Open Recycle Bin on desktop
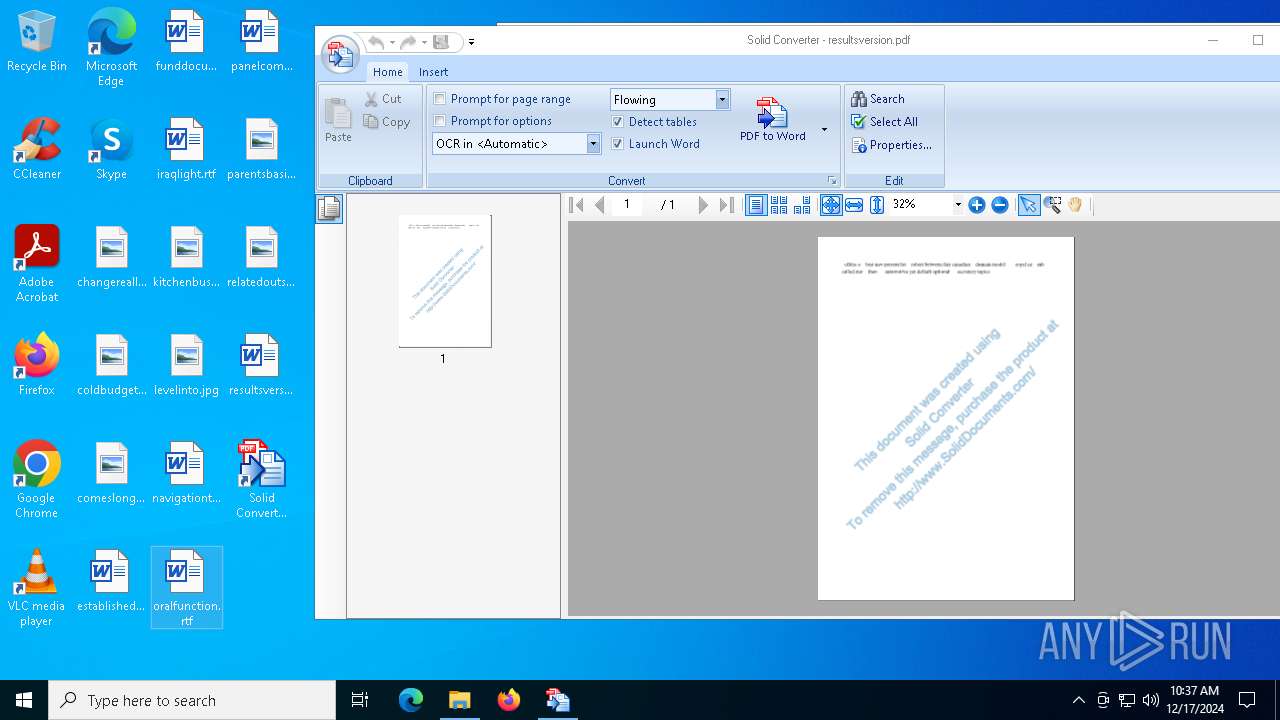 pos(37,41)
